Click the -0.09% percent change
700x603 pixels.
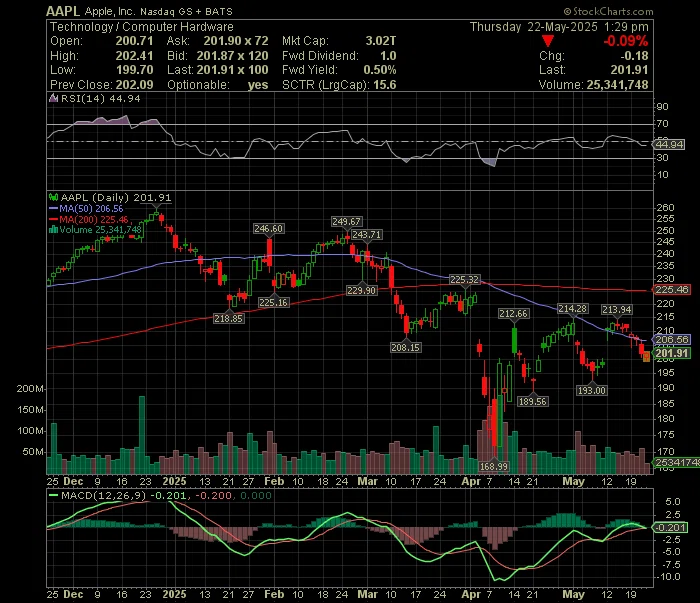pos(625,42)
